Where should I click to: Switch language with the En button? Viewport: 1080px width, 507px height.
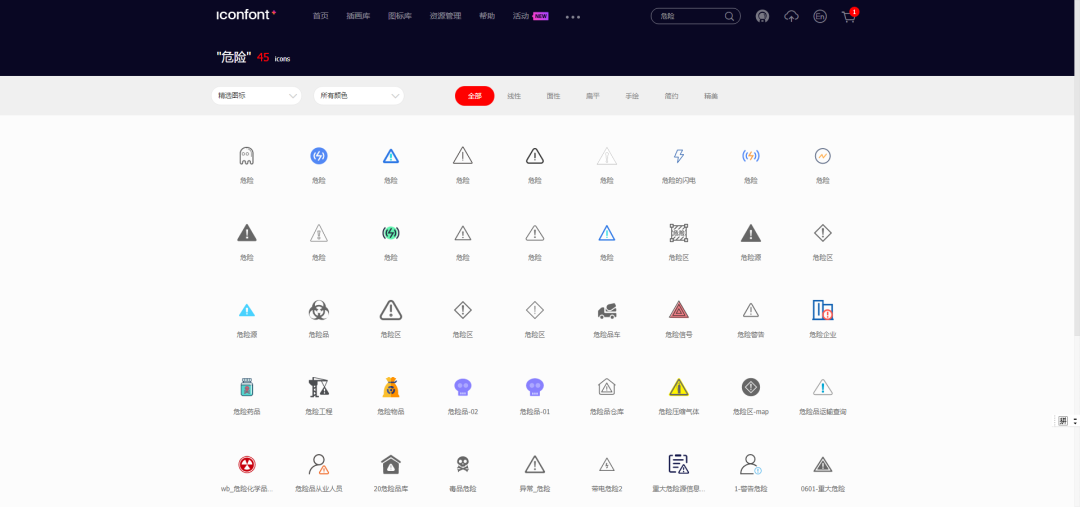[820, 17]
